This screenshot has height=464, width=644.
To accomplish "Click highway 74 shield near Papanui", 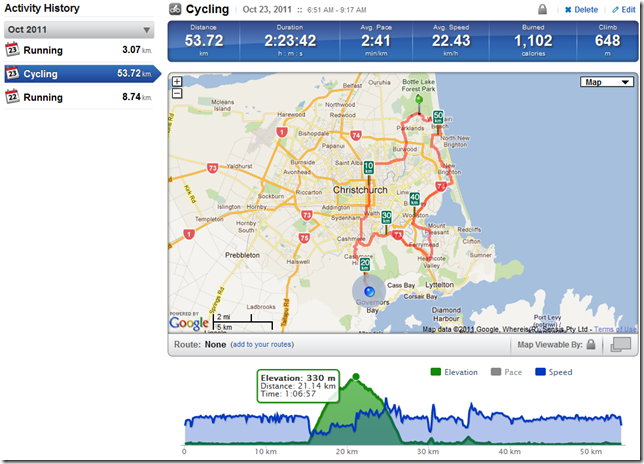I will click(x=356, y=135).
